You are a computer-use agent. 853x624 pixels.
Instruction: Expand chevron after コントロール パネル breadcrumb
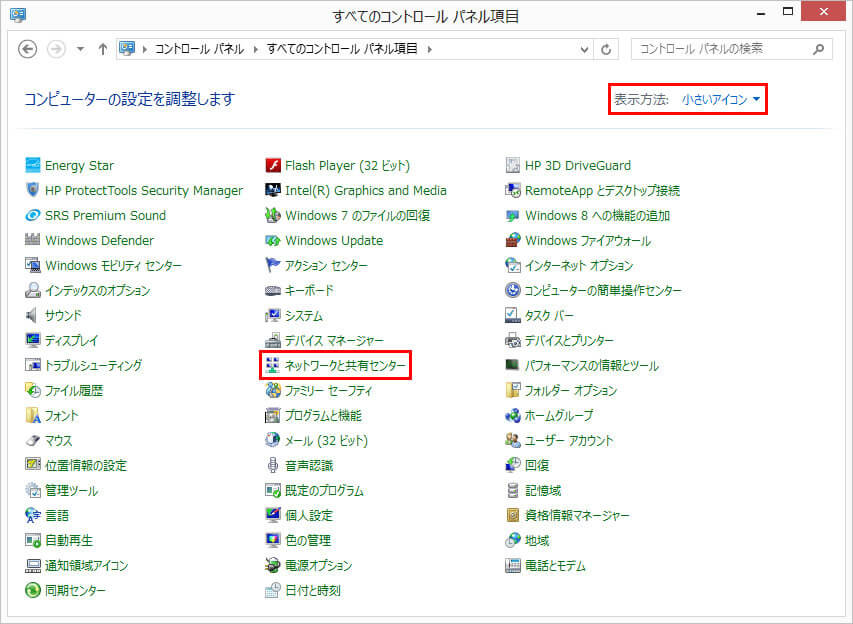255,49
